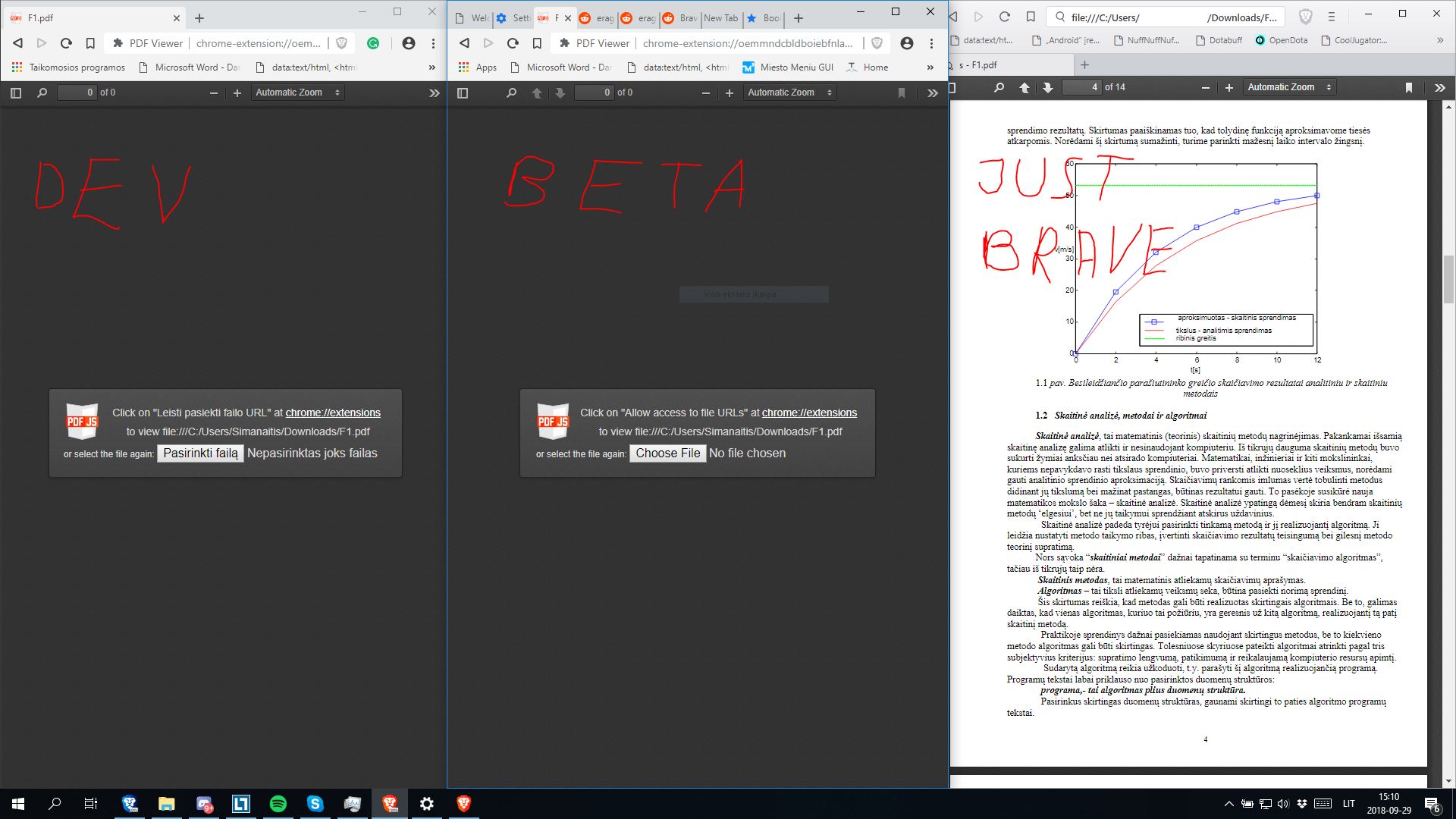Viewport: 1456px width, 819px height.
Task: Click Brave shields lion icon in right window
Action: [1305, 17]
